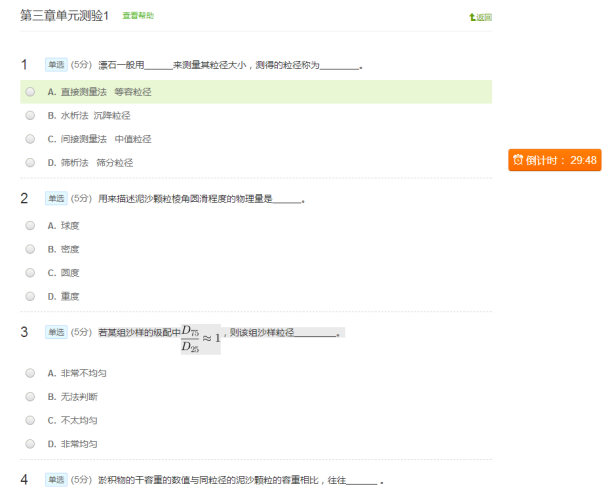
Task: Select answer B 密度 for question 2
Action: pos(30,249)
